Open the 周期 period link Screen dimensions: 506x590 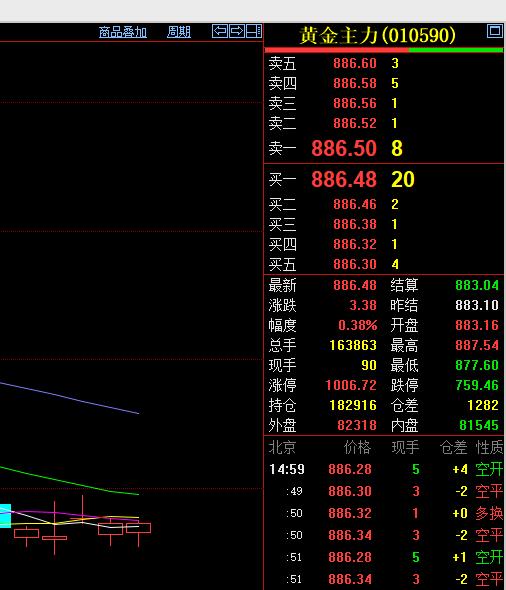click(179, 32)
